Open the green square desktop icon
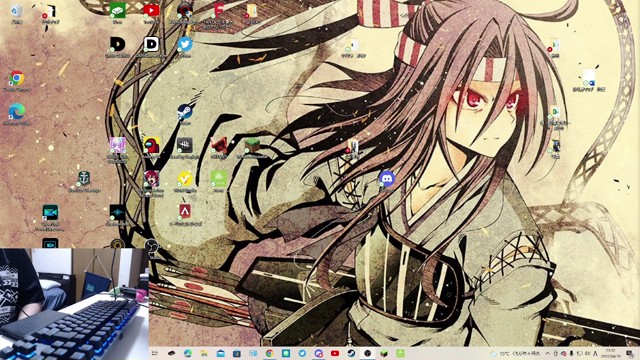Viewport: 640px width, 360px height. 218,178
